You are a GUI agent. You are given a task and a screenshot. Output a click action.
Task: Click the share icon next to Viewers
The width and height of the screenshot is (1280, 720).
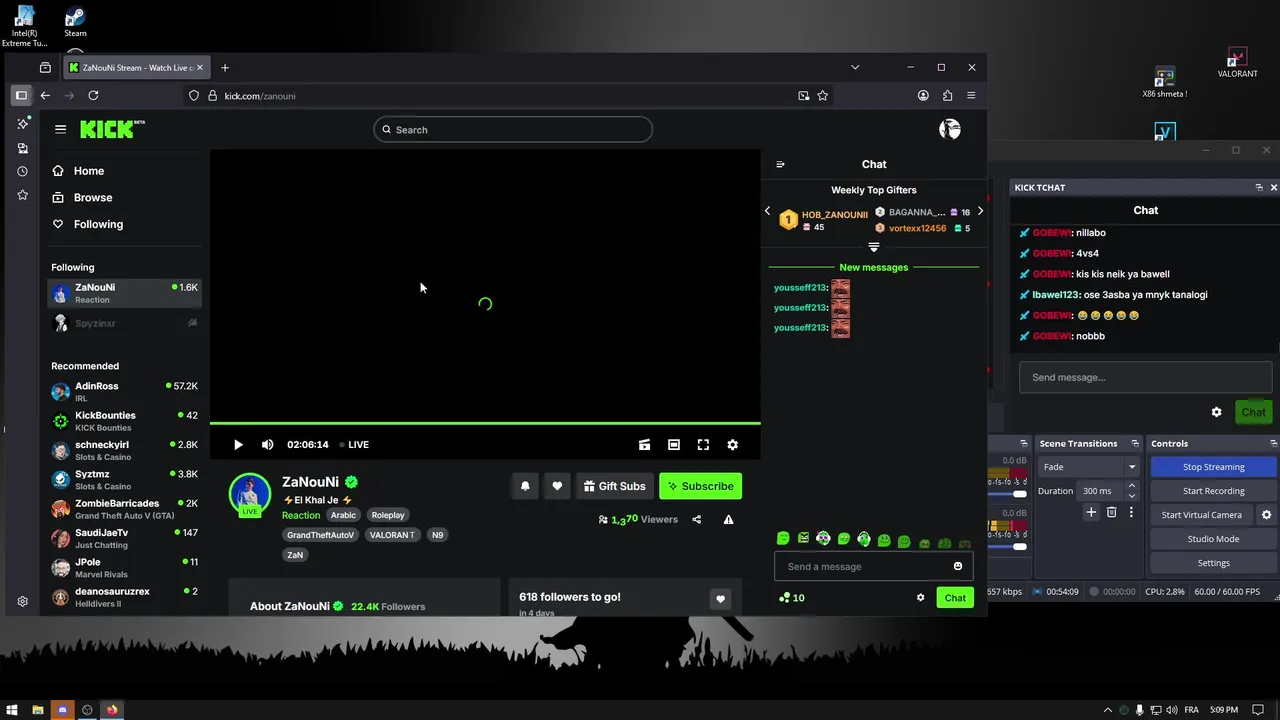coord(697,519)
